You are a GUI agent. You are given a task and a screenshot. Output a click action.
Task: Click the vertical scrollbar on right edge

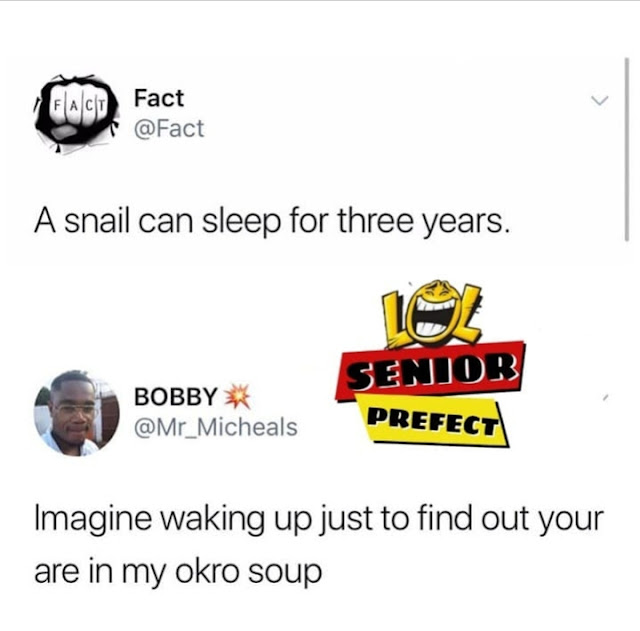point(627,150)
